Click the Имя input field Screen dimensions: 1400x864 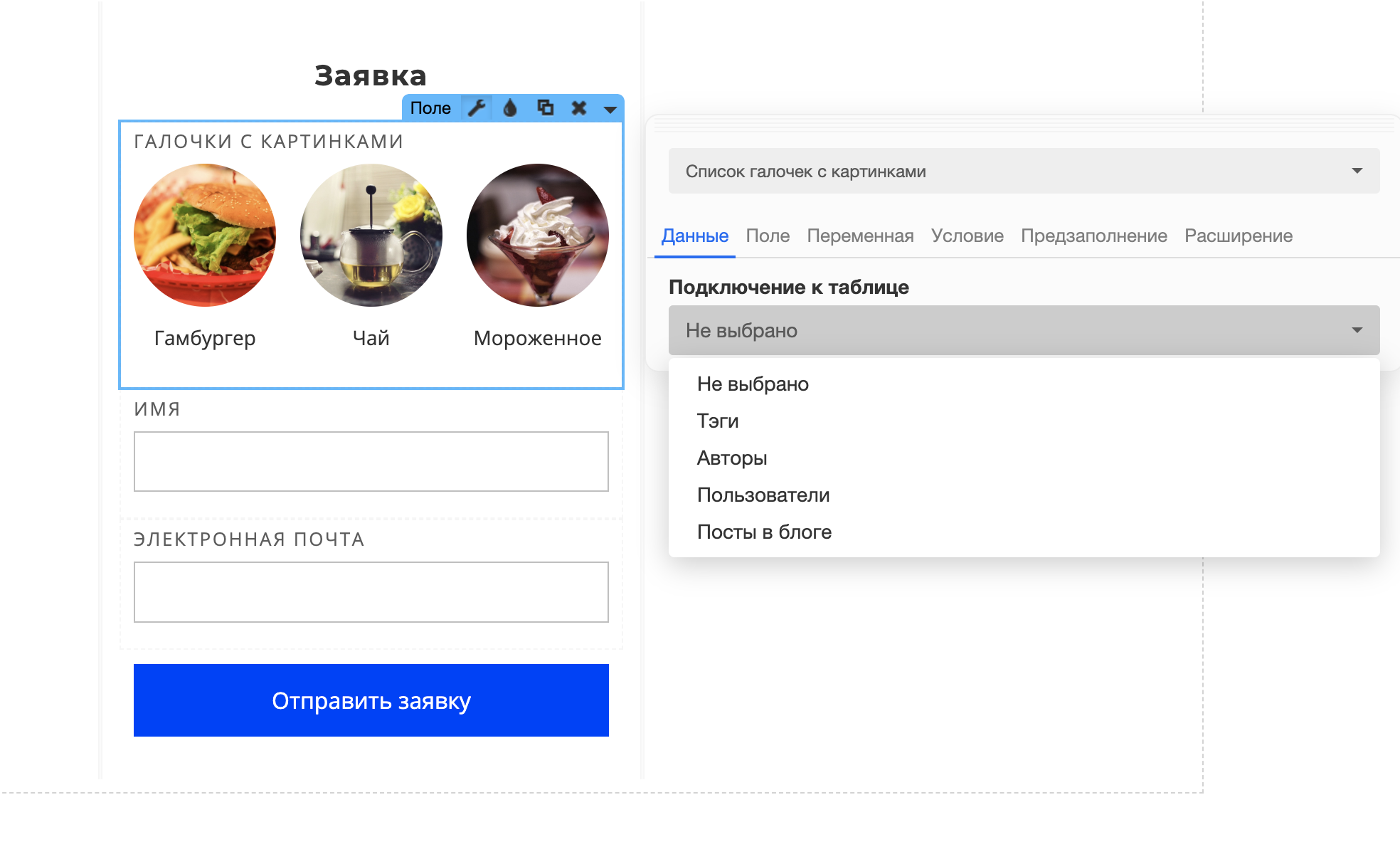click(371, 461)
